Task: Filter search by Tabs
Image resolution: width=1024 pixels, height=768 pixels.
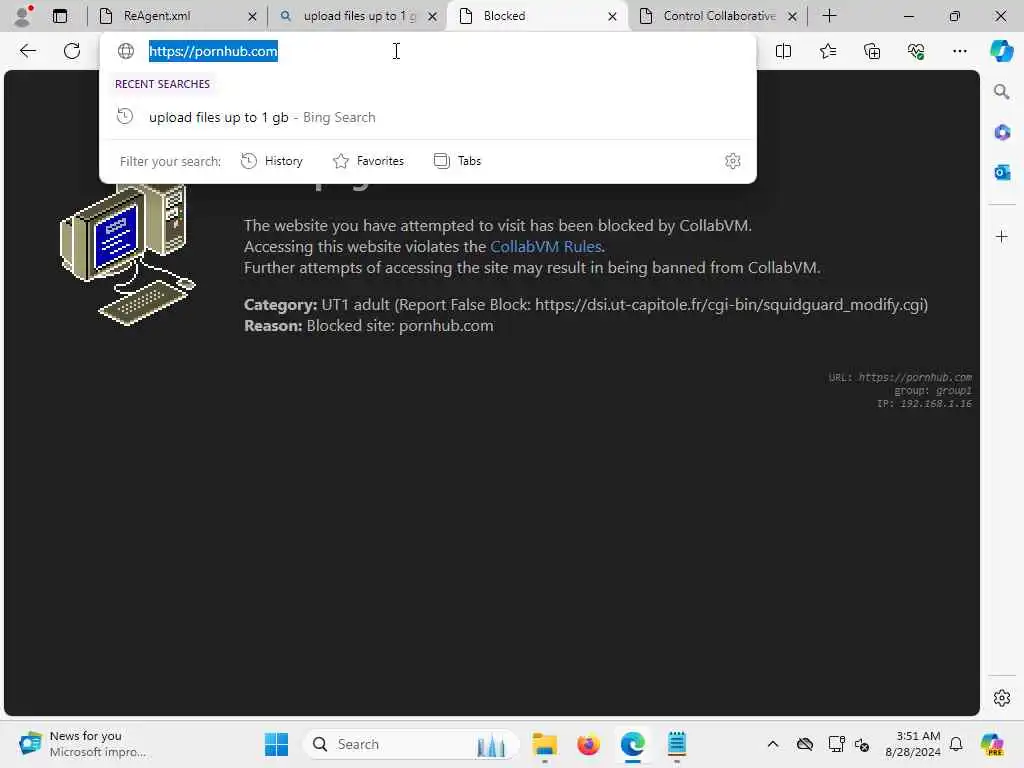Action: click(x=457, y=161)
